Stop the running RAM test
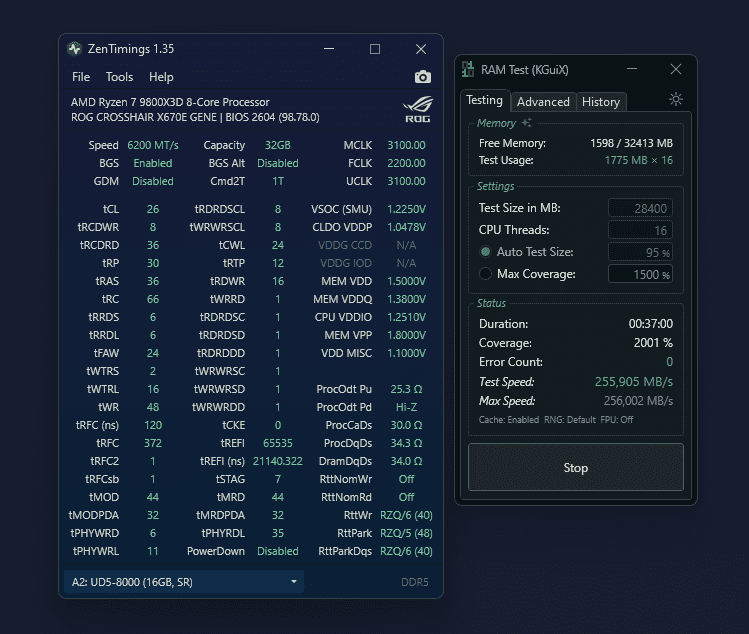Viewport: 749px width, 634px height. [576, 467]
